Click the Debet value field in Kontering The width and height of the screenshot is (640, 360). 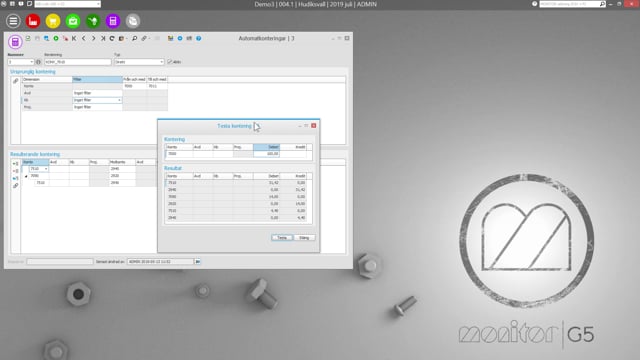pos(266,154)
